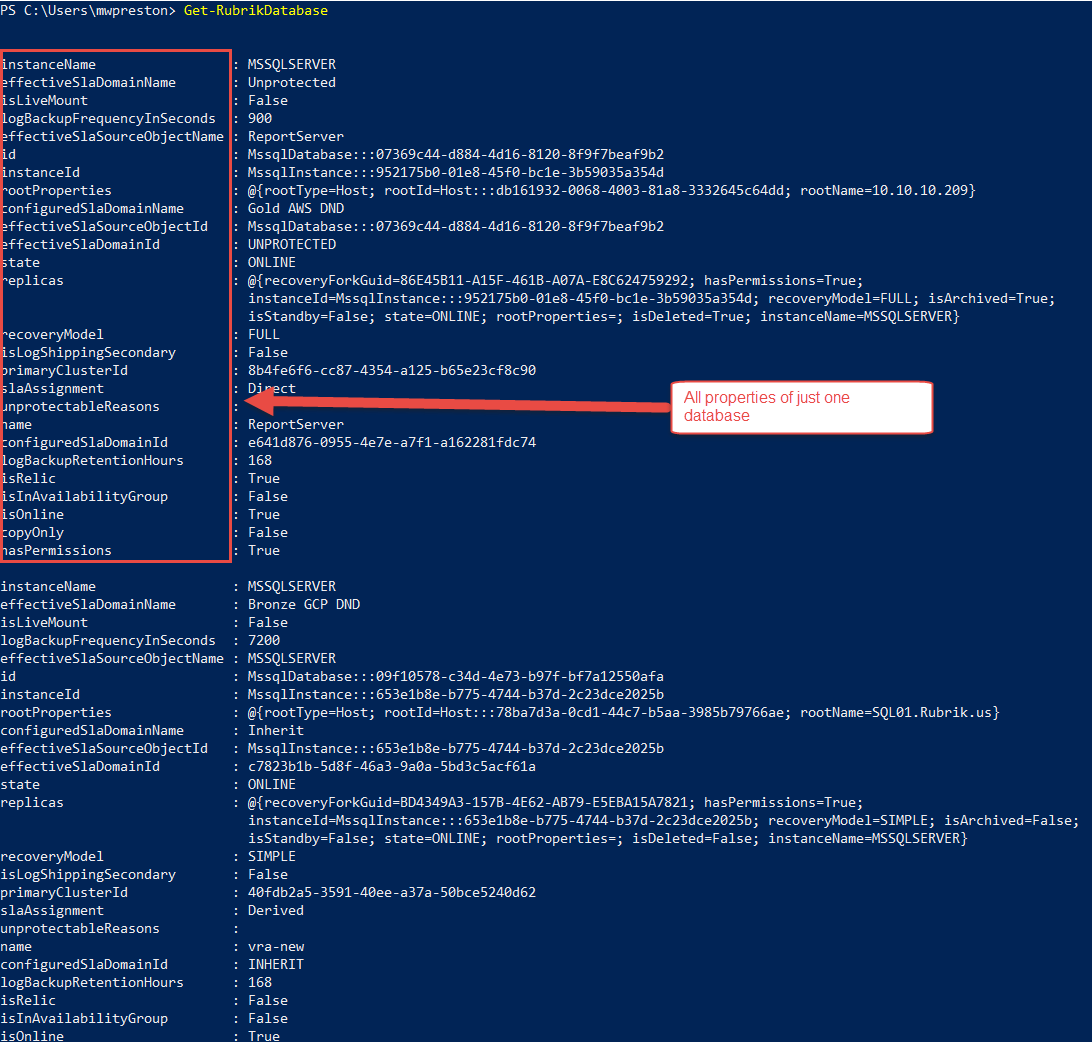The width and height of the screenshot is (1092, 1042).
Task: Select the '7200' log backup frequency value
Action: point(264,641)
